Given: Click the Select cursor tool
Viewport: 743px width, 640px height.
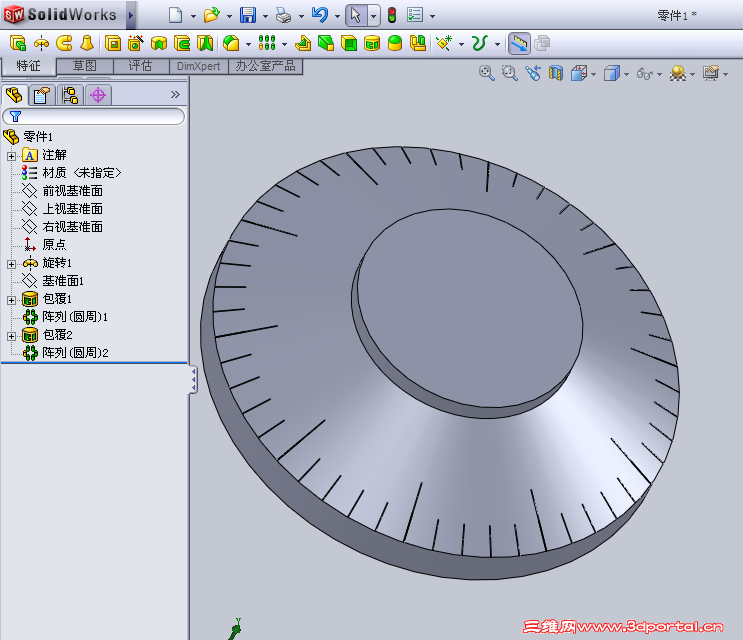Looking at the screenshot, I should (x=356, y=15).
